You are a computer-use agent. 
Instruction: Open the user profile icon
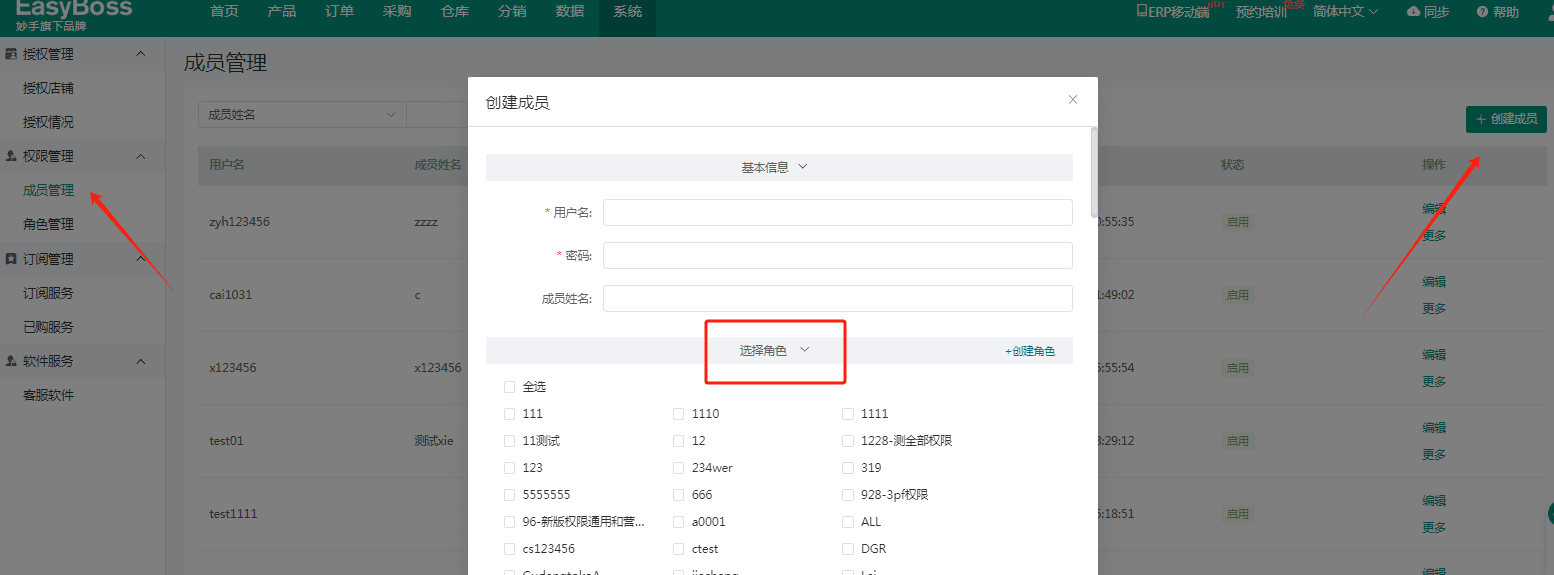click(x=1546, y=12)
